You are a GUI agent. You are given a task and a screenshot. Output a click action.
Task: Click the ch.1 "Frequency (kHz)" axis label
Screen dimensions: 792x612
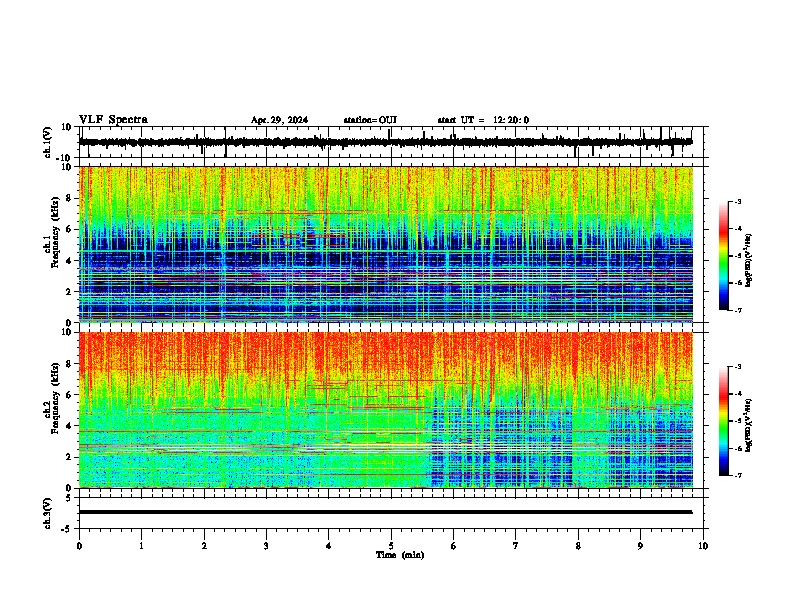[55, 232]
